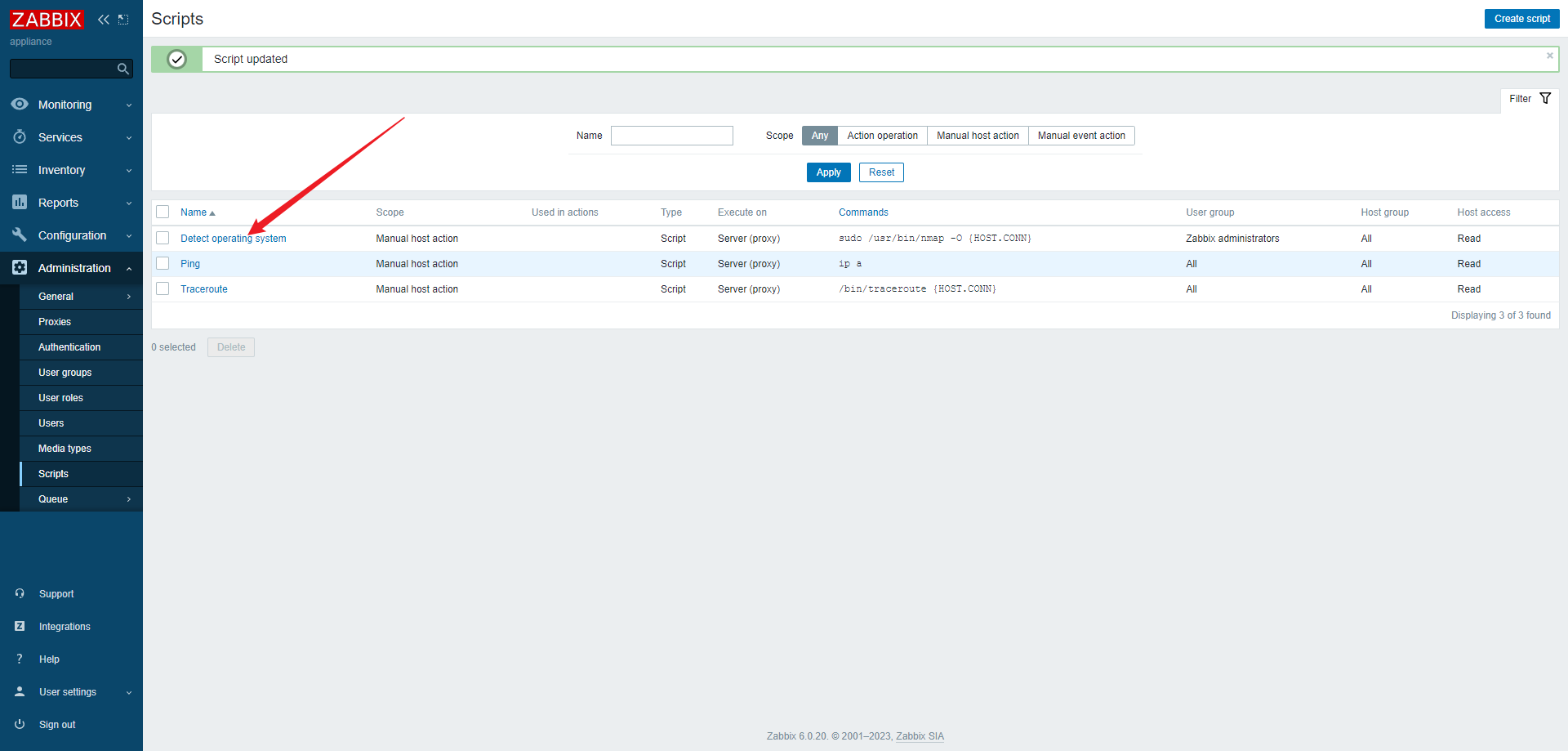The height and width of the screenshot is (751, 1568).
Task: Click the Configuration wrench icon
Action: pyautogui.click(x=20, y=235)
